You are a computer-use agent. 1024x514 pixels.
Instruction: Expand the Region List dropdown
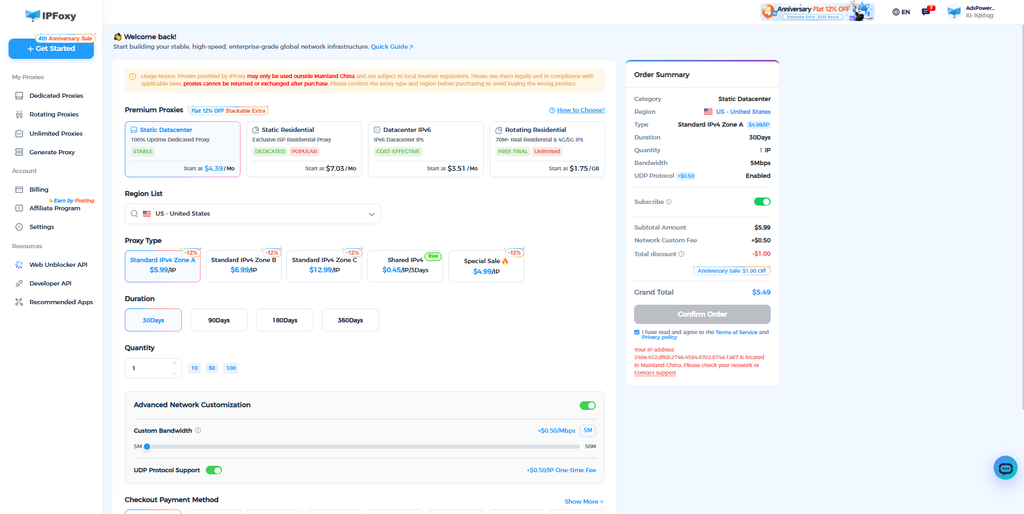[x=253, y=214]
